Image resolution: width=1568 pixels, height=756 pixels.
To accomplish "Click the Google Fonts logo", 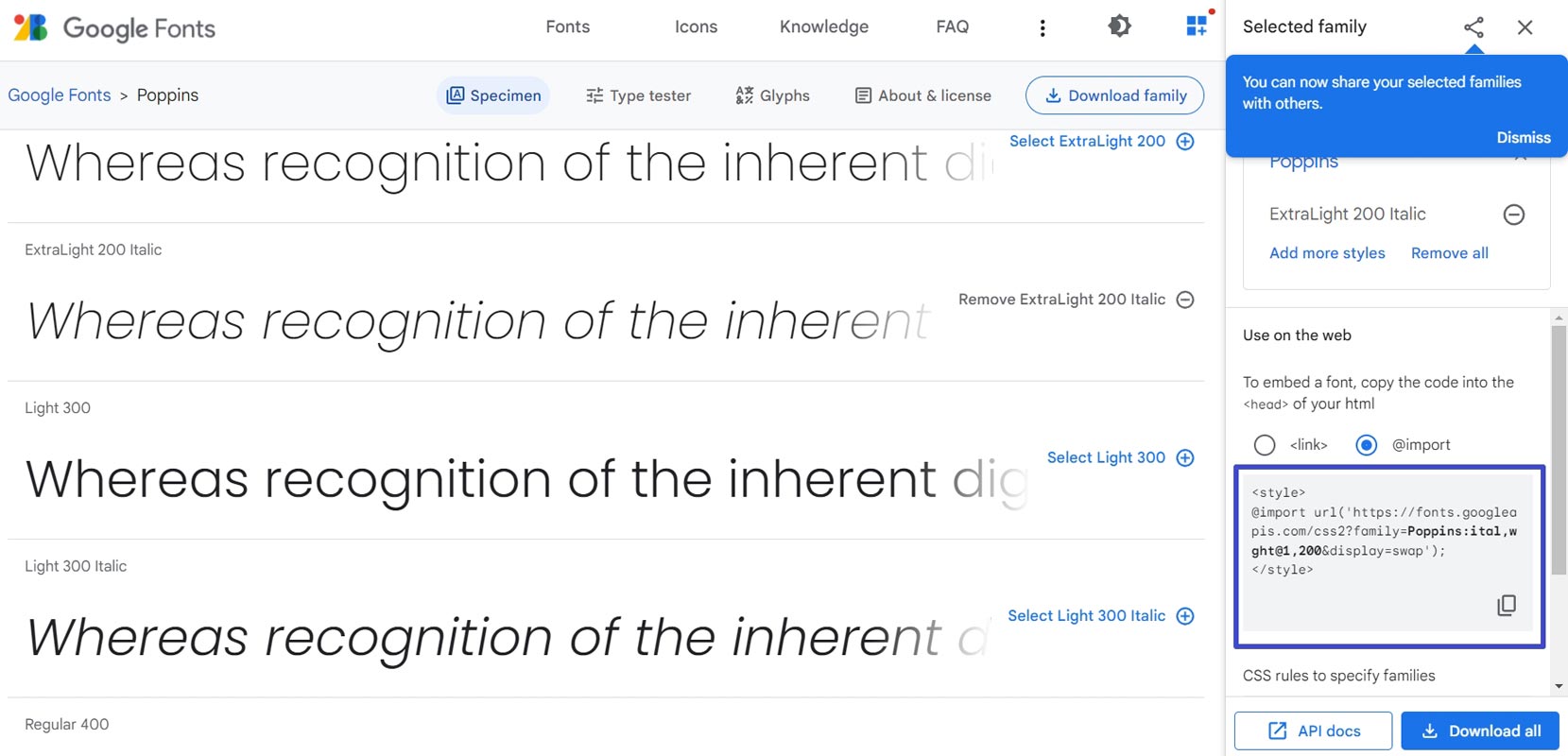I will (114, 27).
